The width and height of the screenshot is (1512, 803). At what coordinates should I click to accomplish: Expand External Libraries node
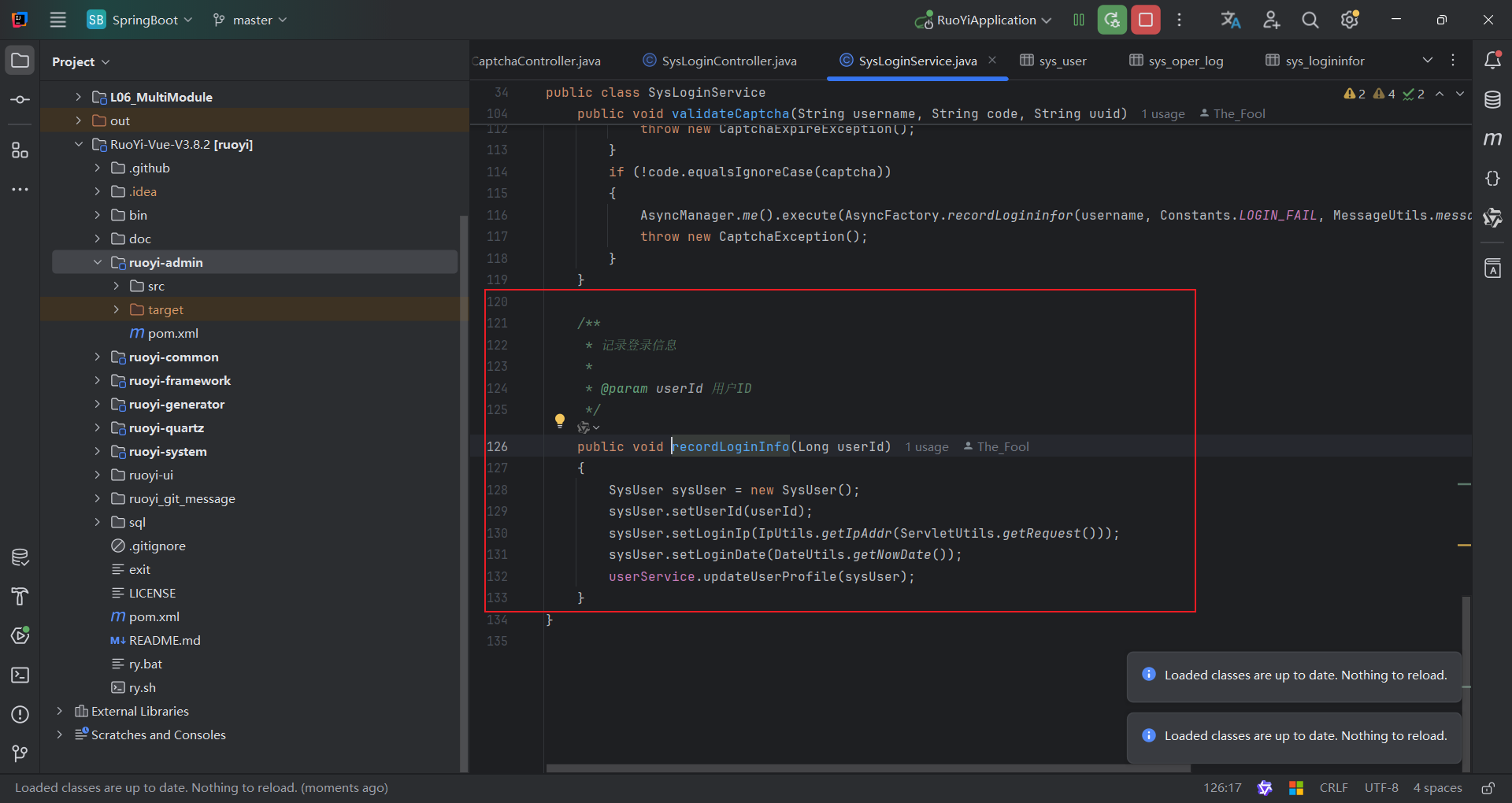[x=59, y=711]
